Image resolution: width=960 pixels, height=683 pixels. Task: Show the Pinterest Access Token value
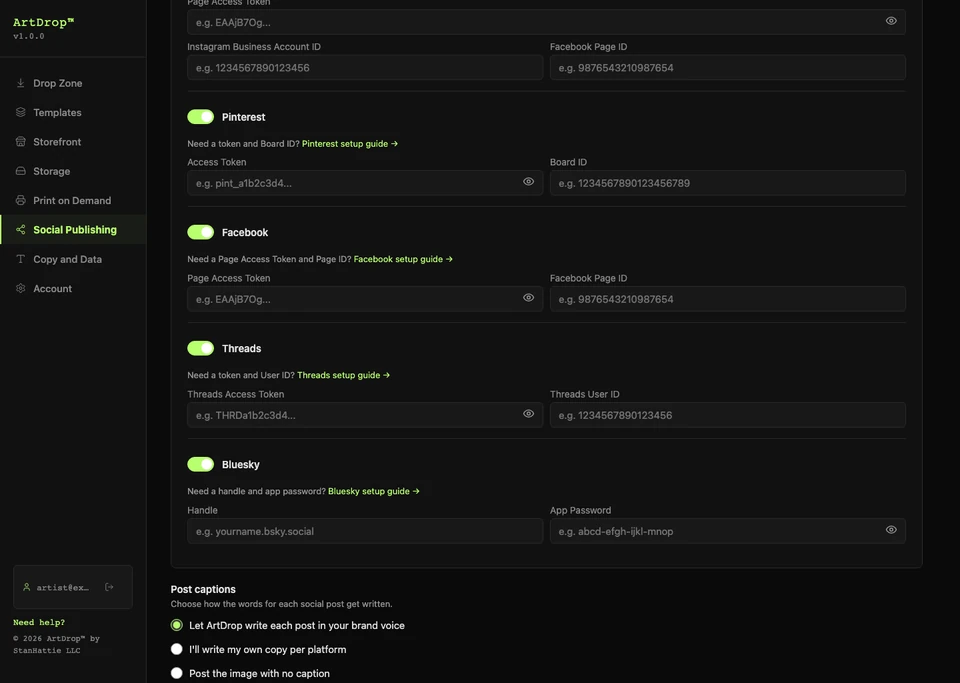pos(528,182)
